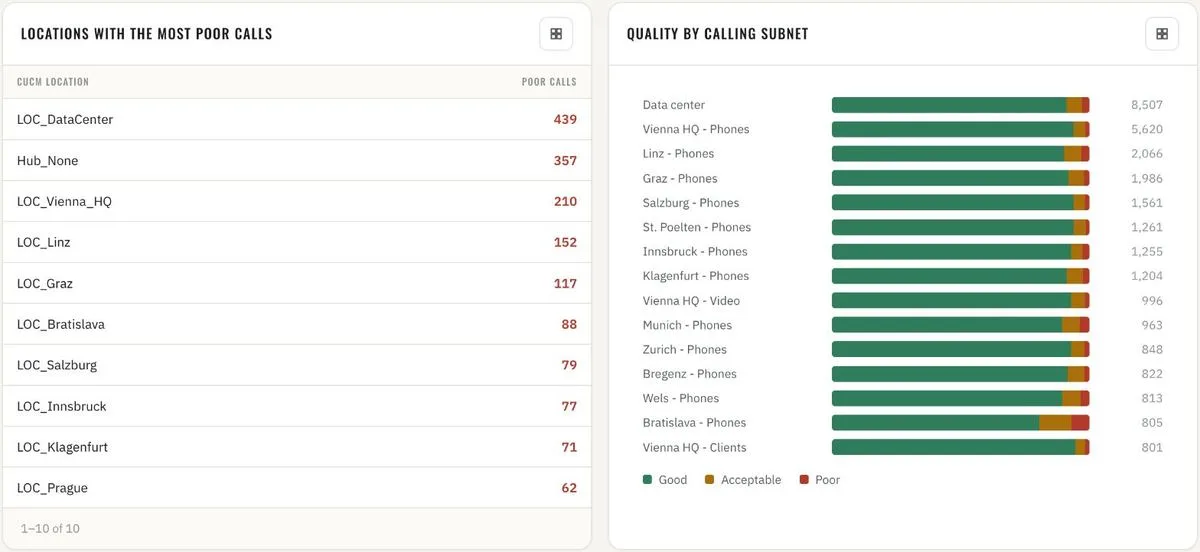Screen dimensions: 1200x552
Task: Toggle the Good legend entry
Action: coord(665,480)
